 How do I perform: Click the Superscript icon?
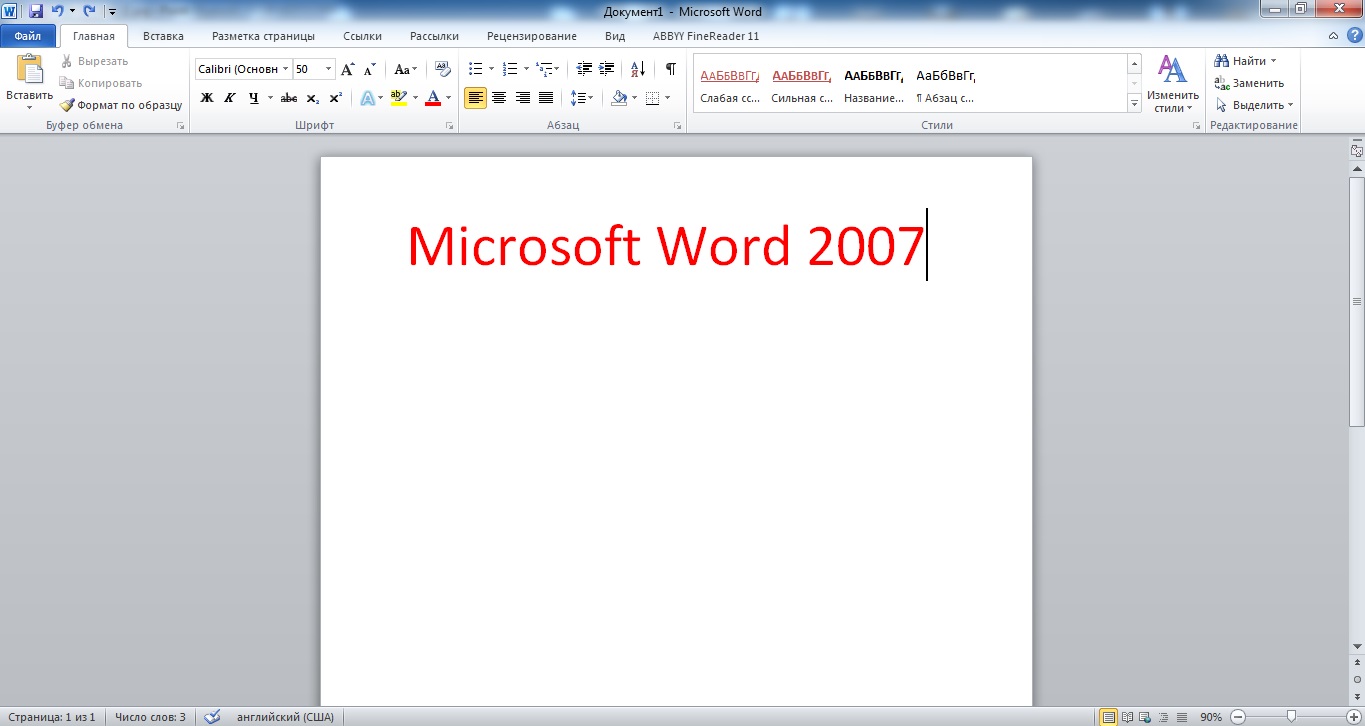click(335, 97)
